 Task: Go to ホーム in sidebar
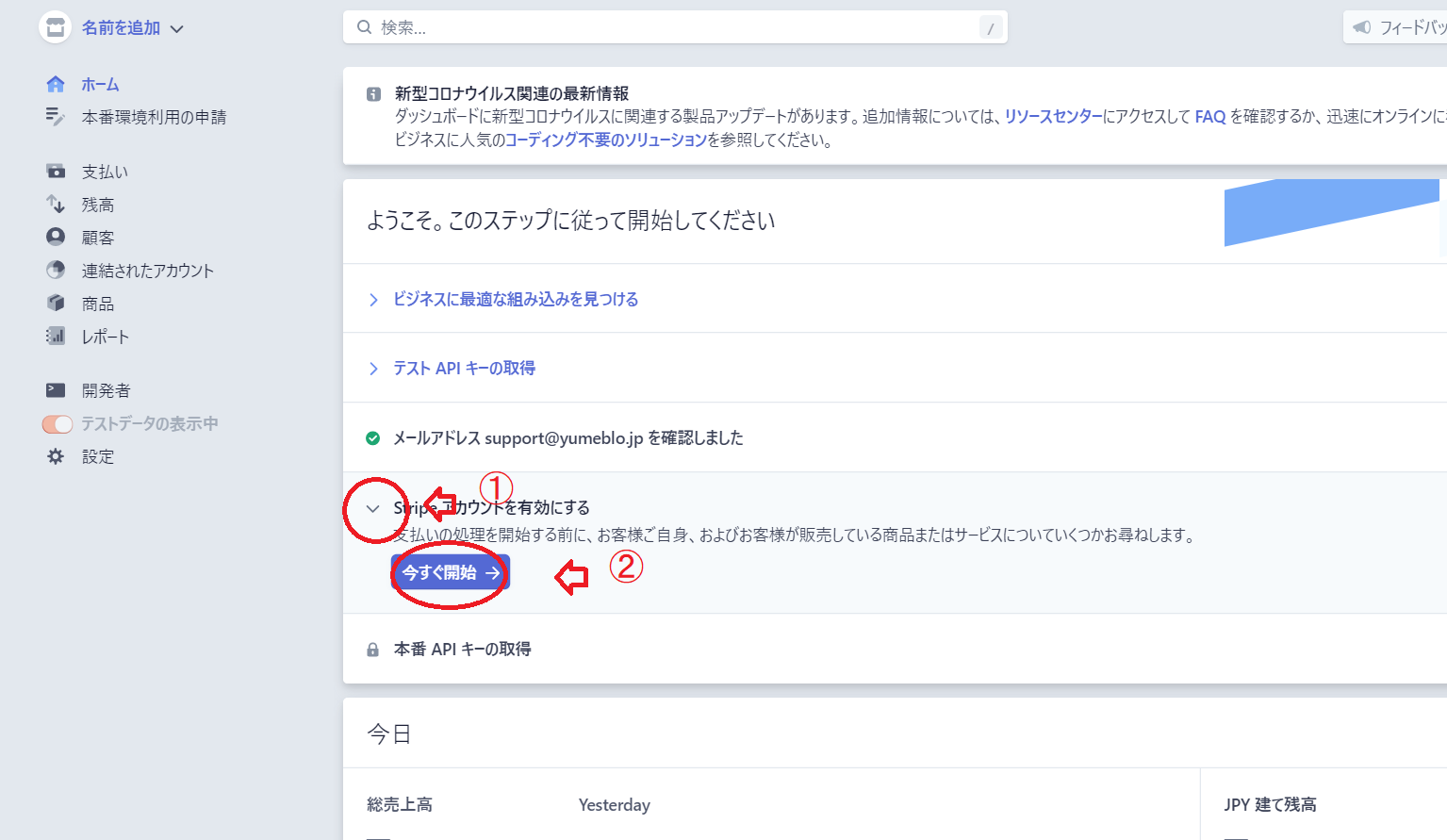coord(100,84)
